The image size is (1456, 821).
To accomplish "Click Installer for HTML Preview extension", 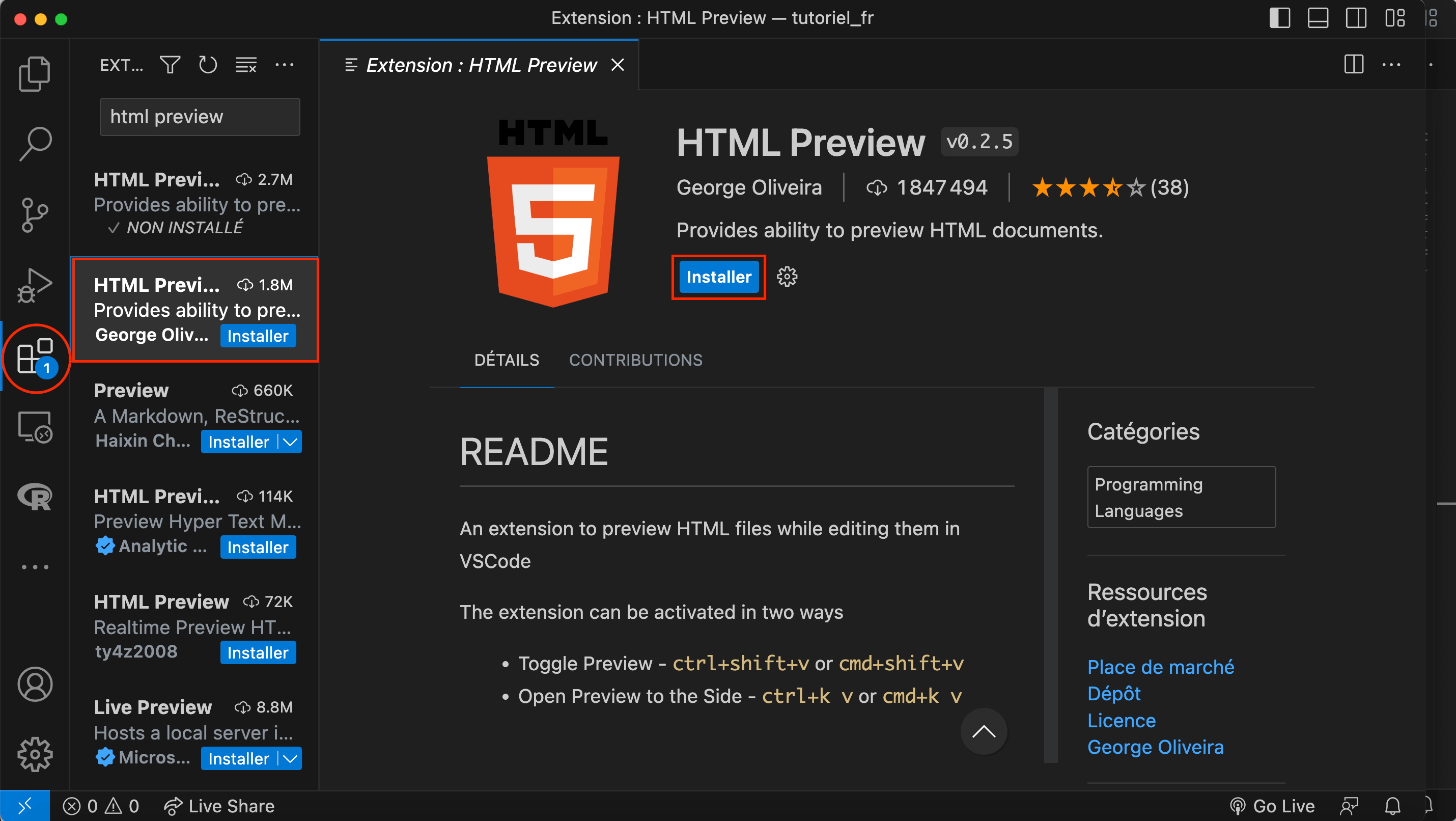I will (718, 277).
